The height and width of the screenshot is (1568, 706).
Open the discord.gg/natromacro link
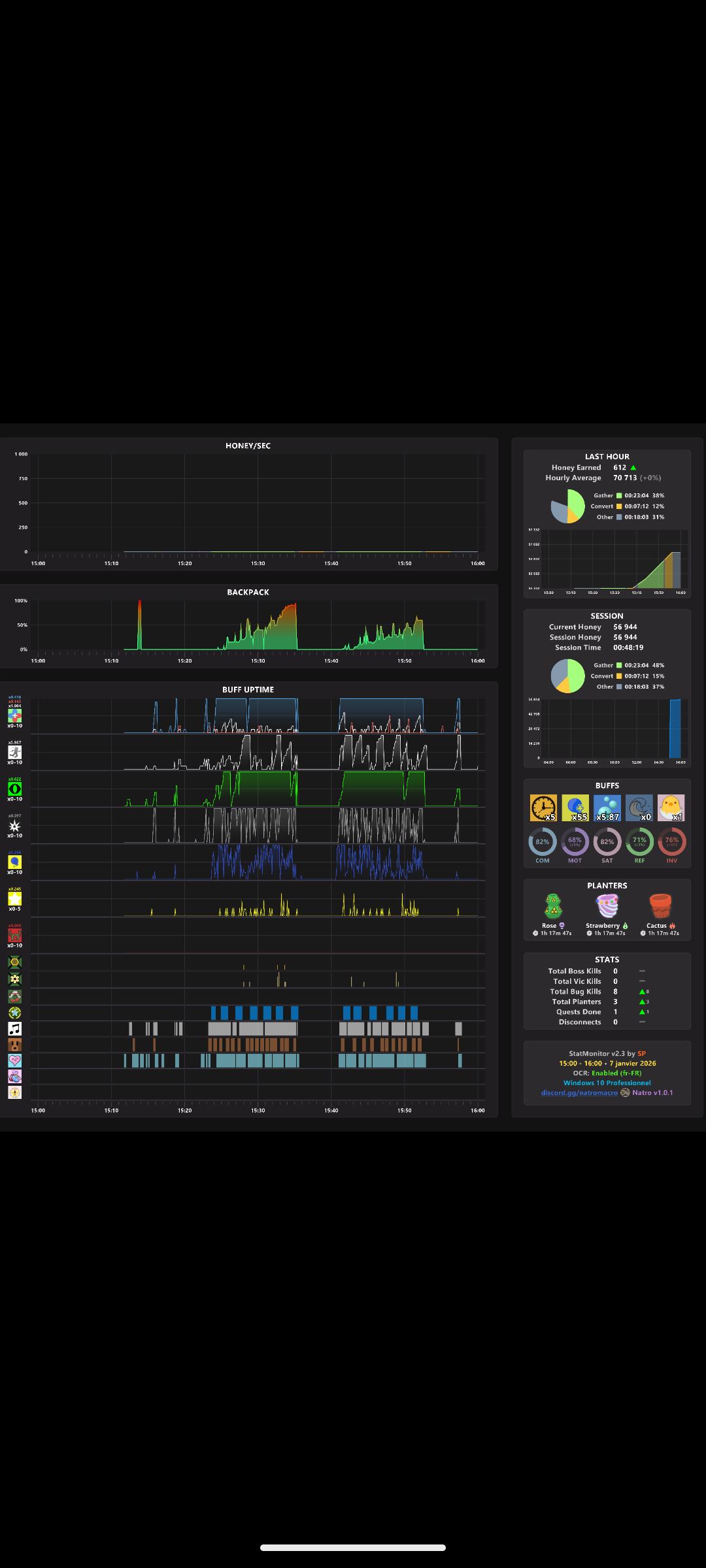[579, 1093]
